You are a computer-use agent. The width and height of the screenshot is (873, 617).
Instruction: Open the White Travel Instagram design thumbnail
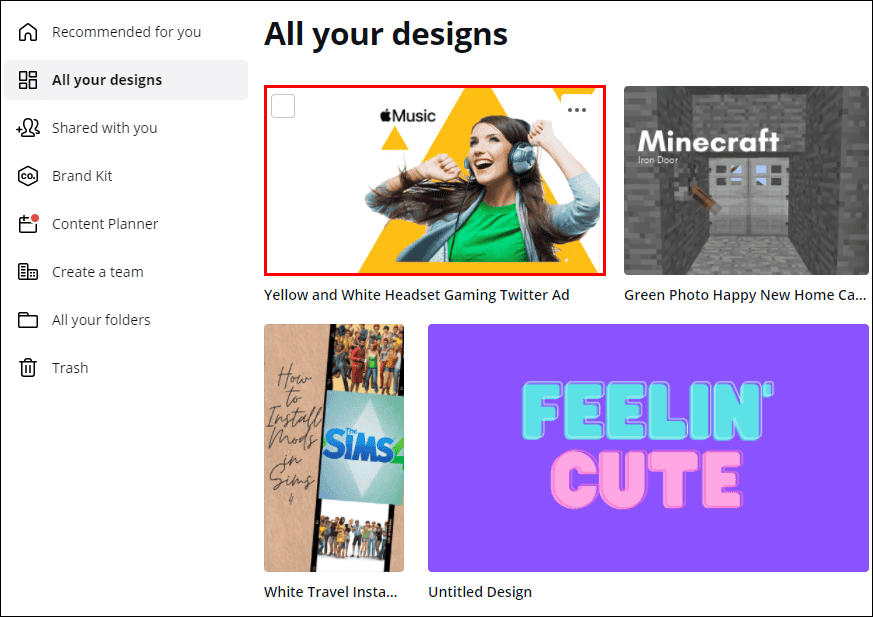pos(333,447)
